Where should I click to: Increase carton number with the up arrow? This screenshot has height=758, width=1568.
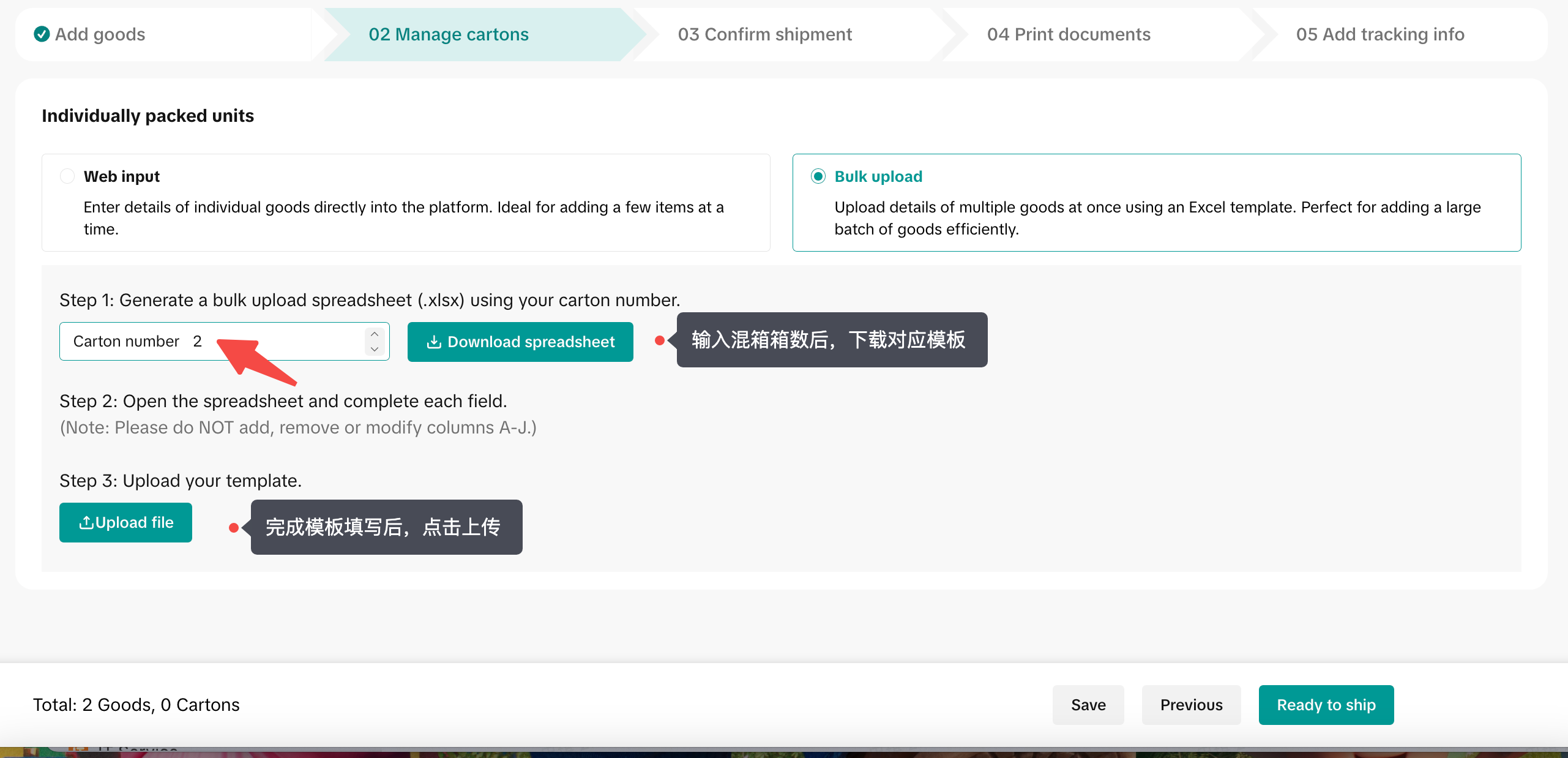point(375,334)
